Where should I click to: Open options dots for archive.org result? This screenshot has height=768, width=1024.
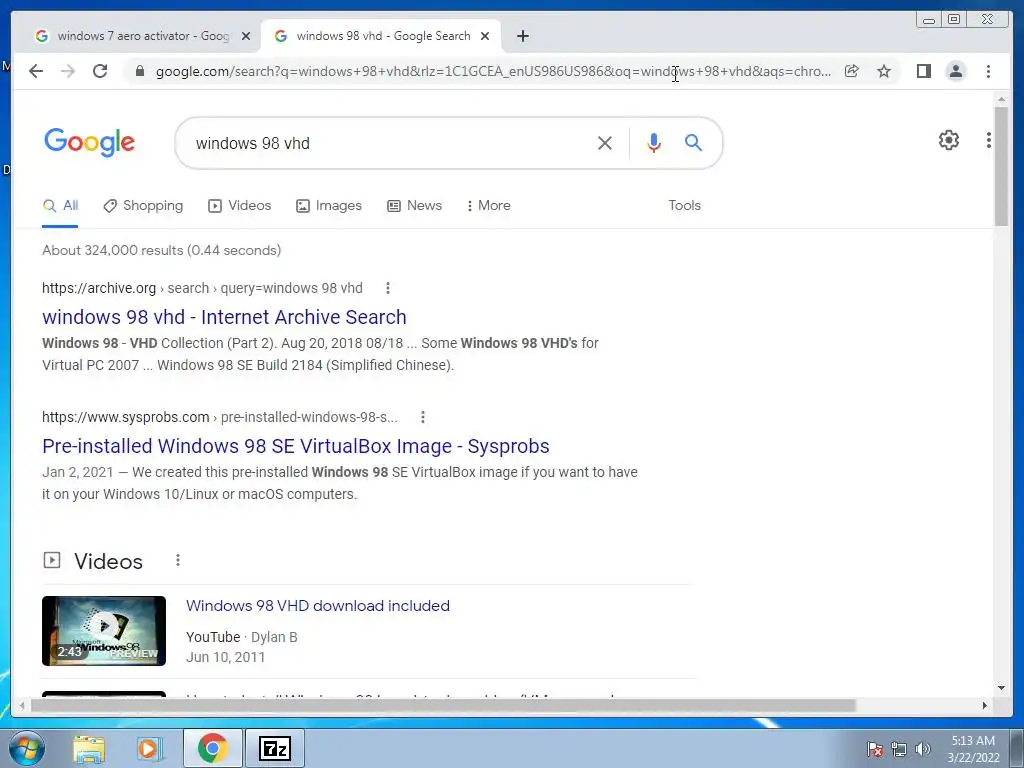pos(388,288)
